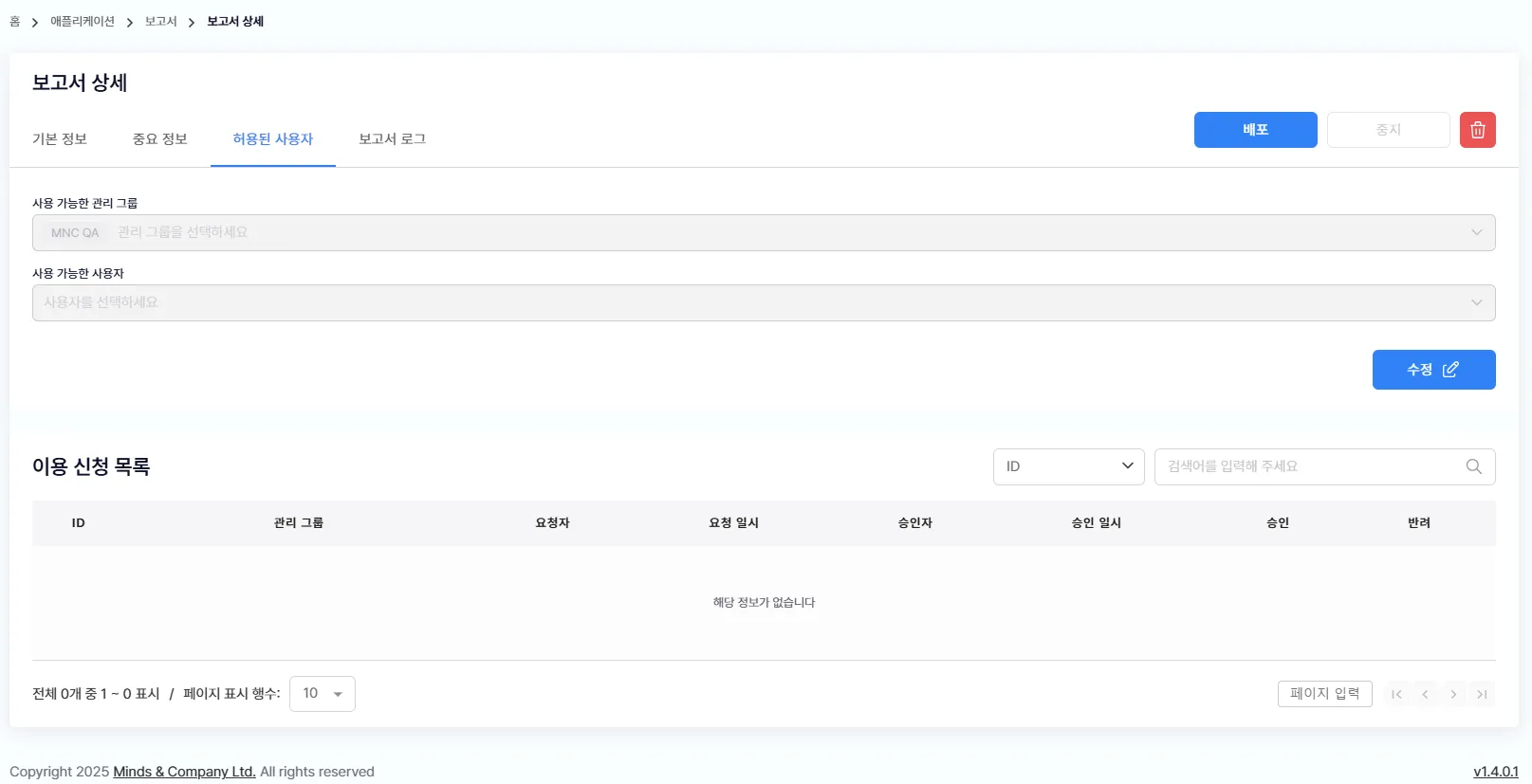Open the 보고서 로그 tab
Viewport: 1532px width, 784px height.
point(392,139)
